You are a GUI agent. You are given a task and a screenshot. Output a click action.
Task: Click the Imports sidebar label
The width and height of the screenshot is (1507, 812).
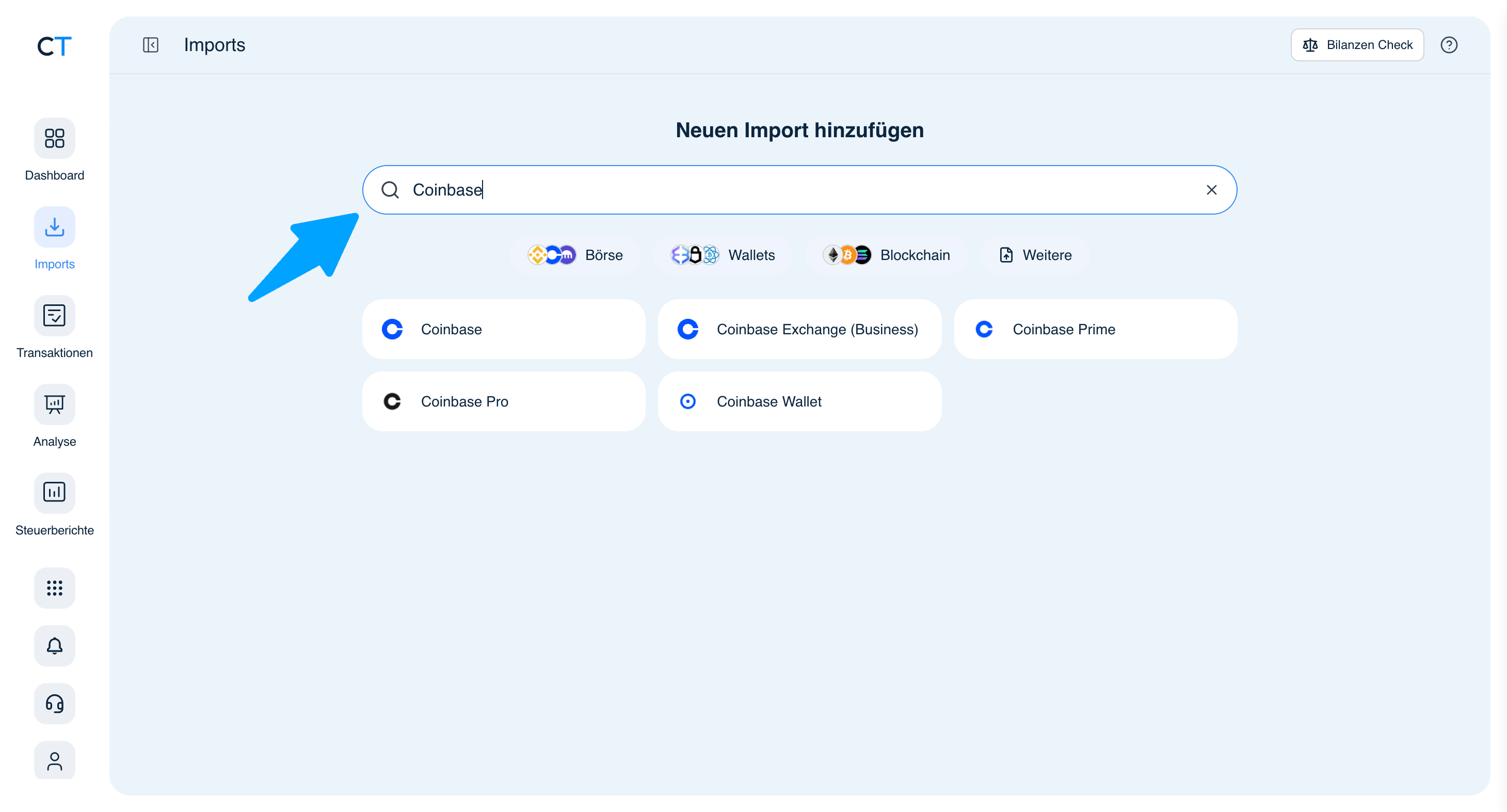click(54, 264)
